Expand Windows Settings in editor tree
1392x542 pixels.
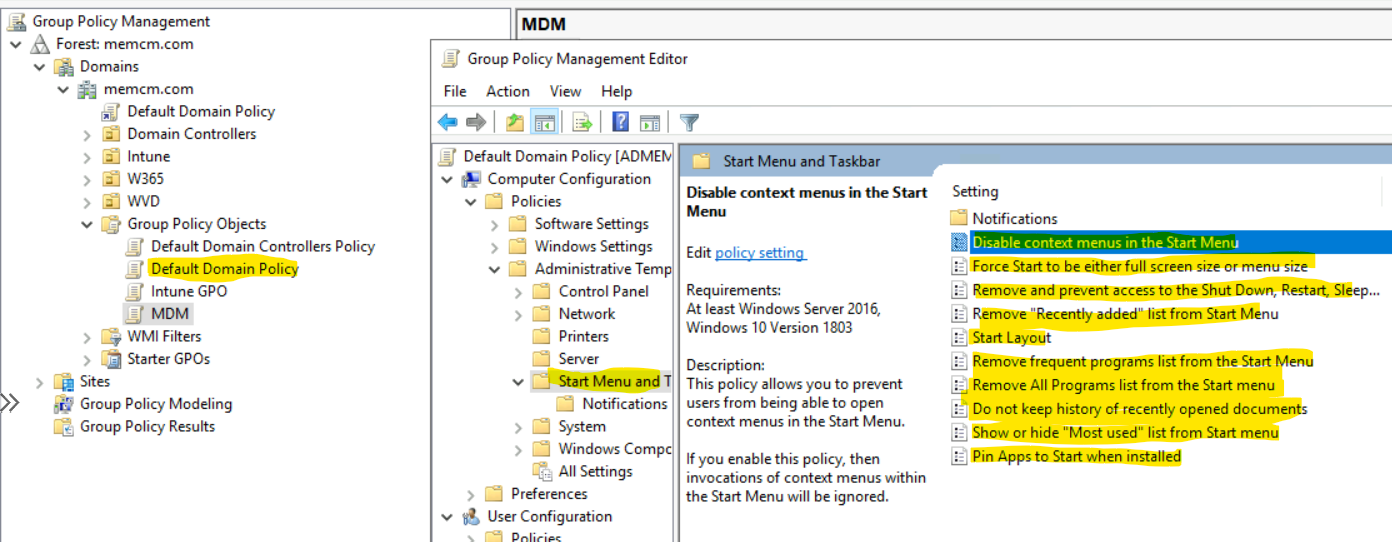(495, 247)
